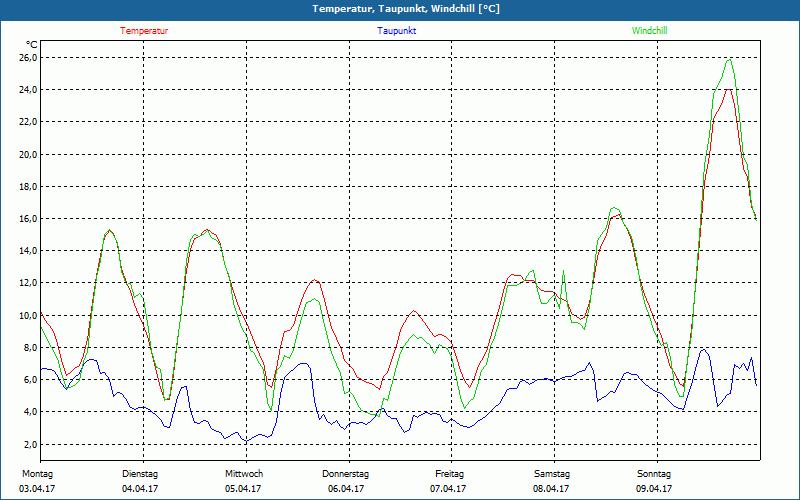Choose the Donnerstag day label
The image size is (800, 500).
(x=346, y=473)
